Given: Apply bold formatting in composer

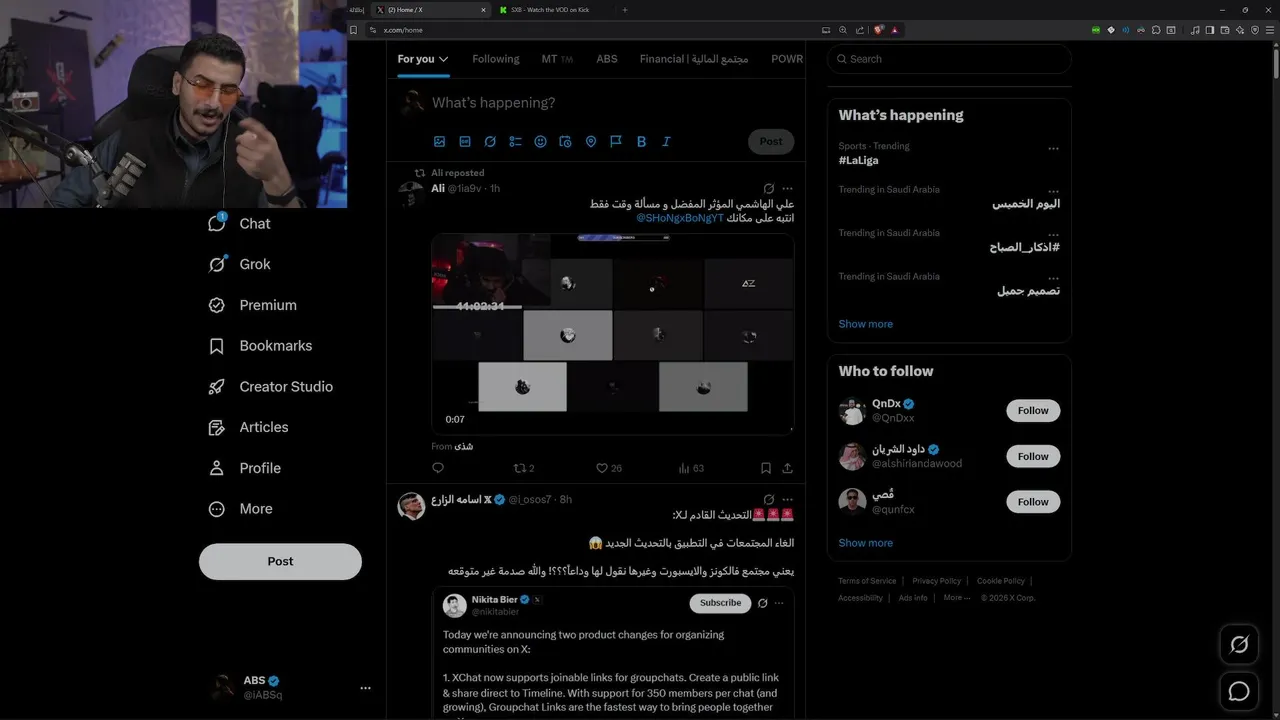Looking at the screenshot, I should pos(641,142).
